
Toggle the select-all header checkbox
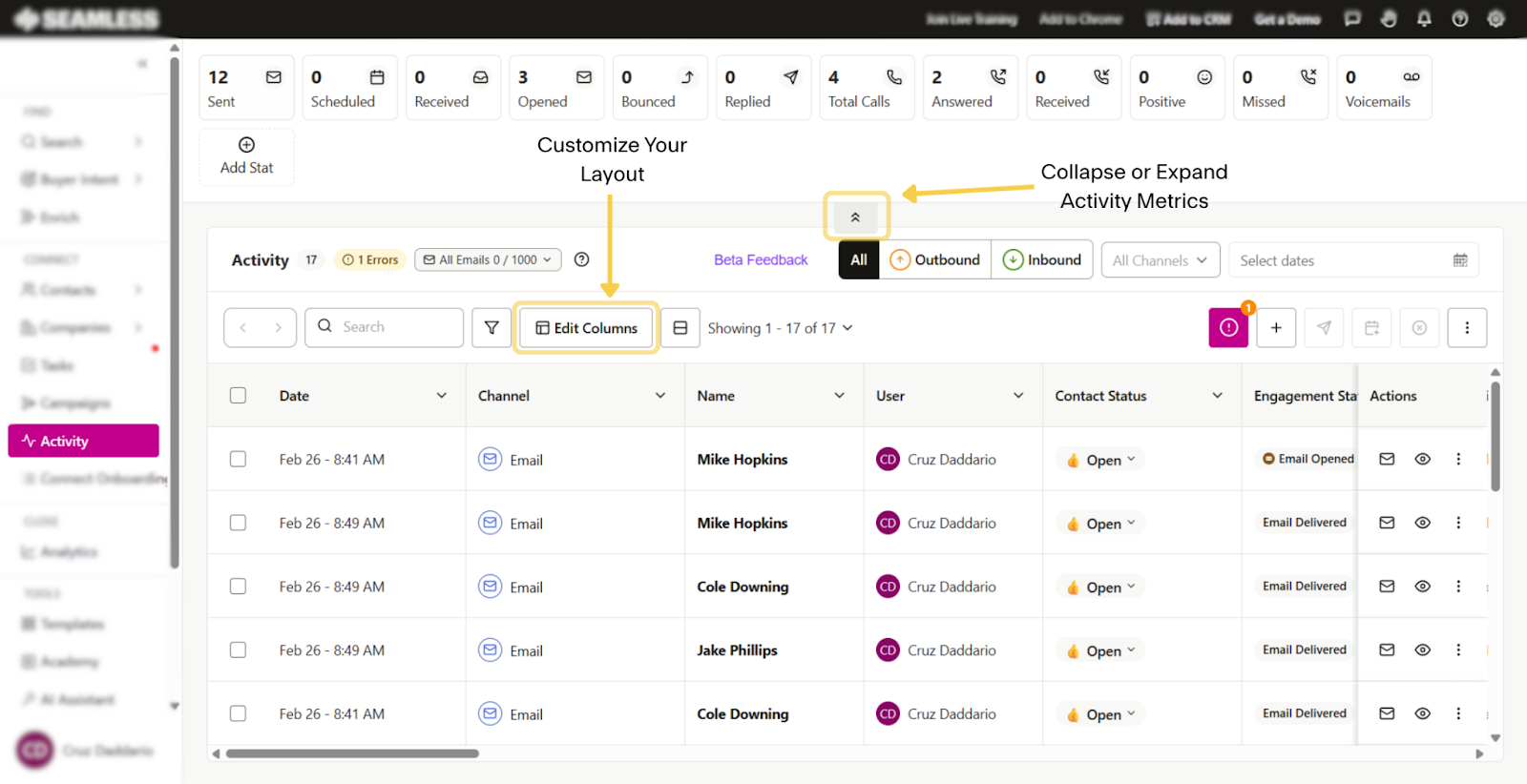[x=238, y=395]
